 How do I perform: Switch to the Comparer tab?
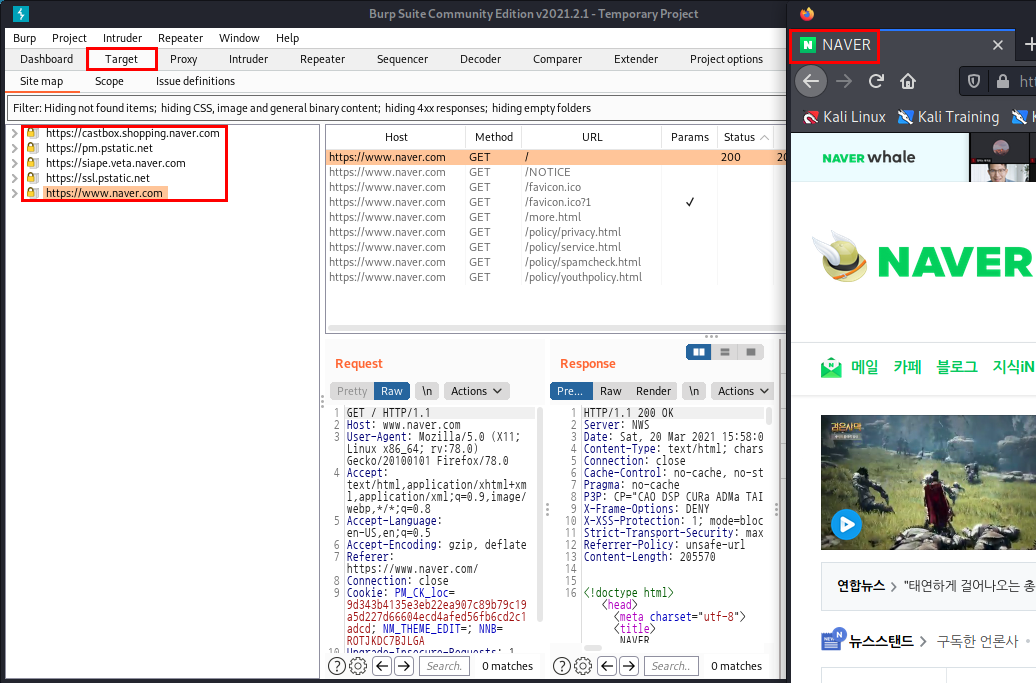coord(558,59)
